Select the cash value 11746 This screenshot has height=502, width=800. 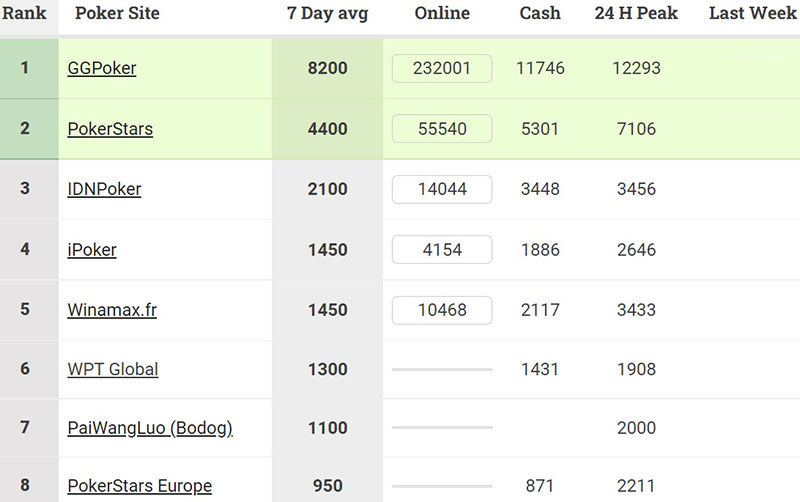pos(540,68)
